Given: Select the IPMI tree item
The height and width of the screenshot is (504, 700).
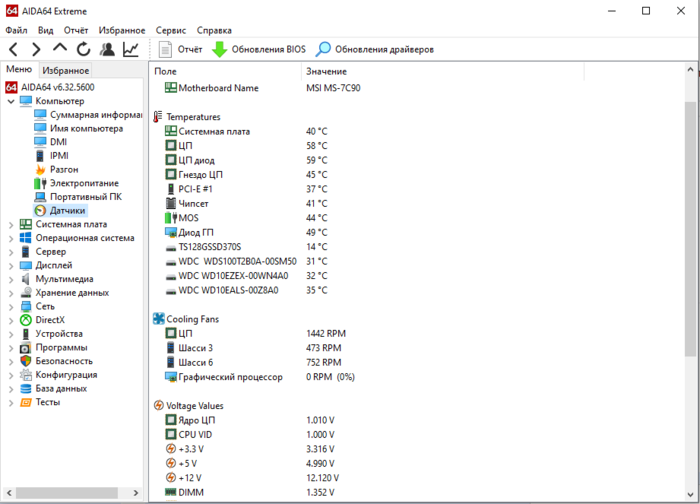Looking at the screenshot, I should 51,156.
